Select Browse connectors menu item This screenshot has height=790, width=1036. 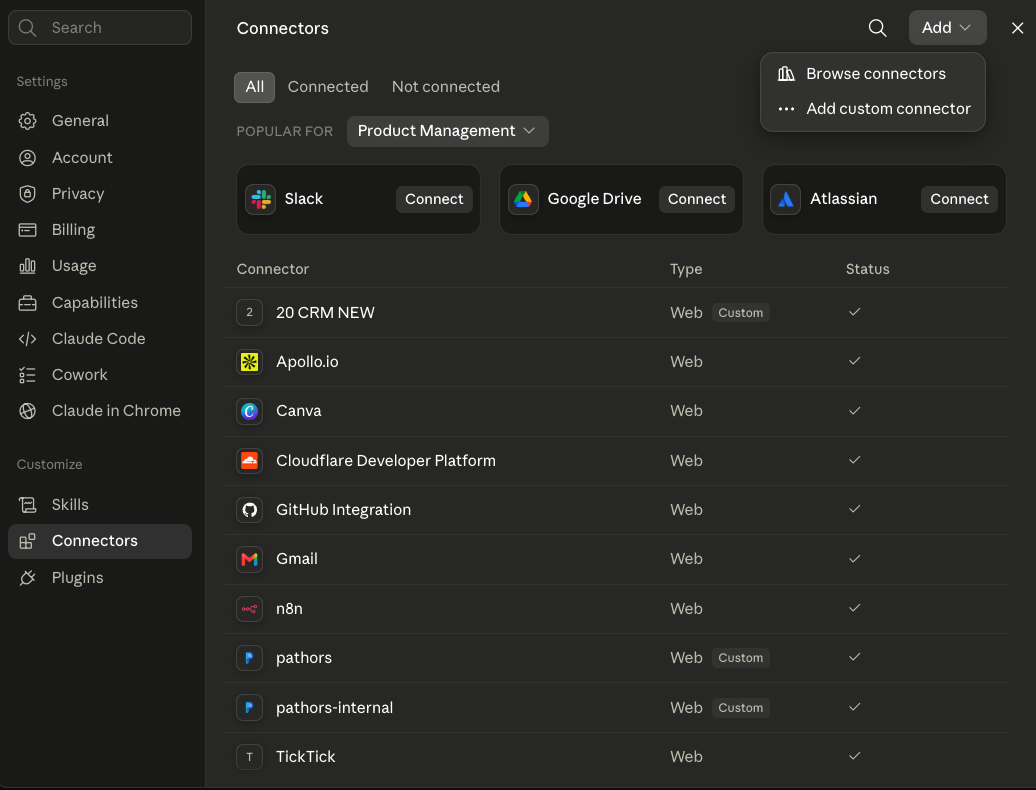click(x=873, y=74)
